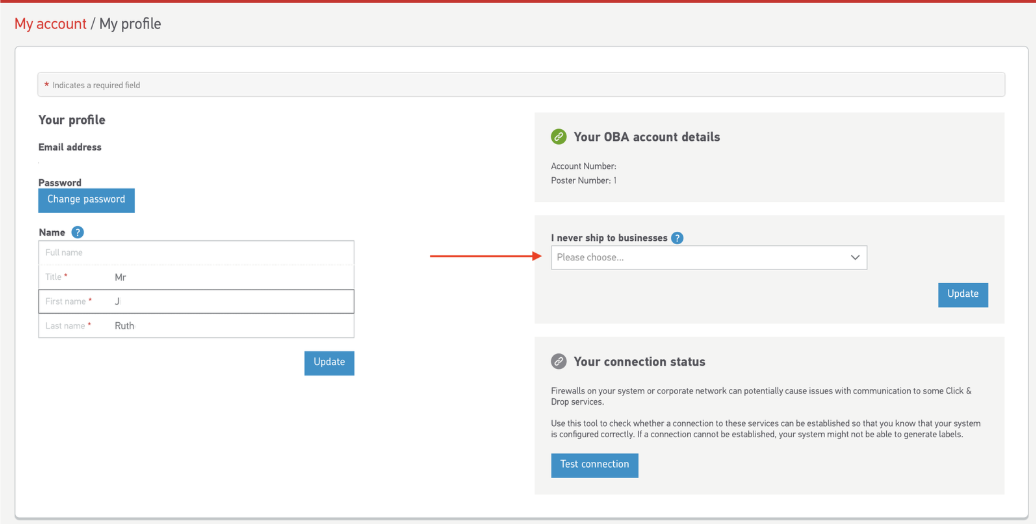Click Update button below name fields
Screen dimensions: 1036x524
tap(329, 362)
